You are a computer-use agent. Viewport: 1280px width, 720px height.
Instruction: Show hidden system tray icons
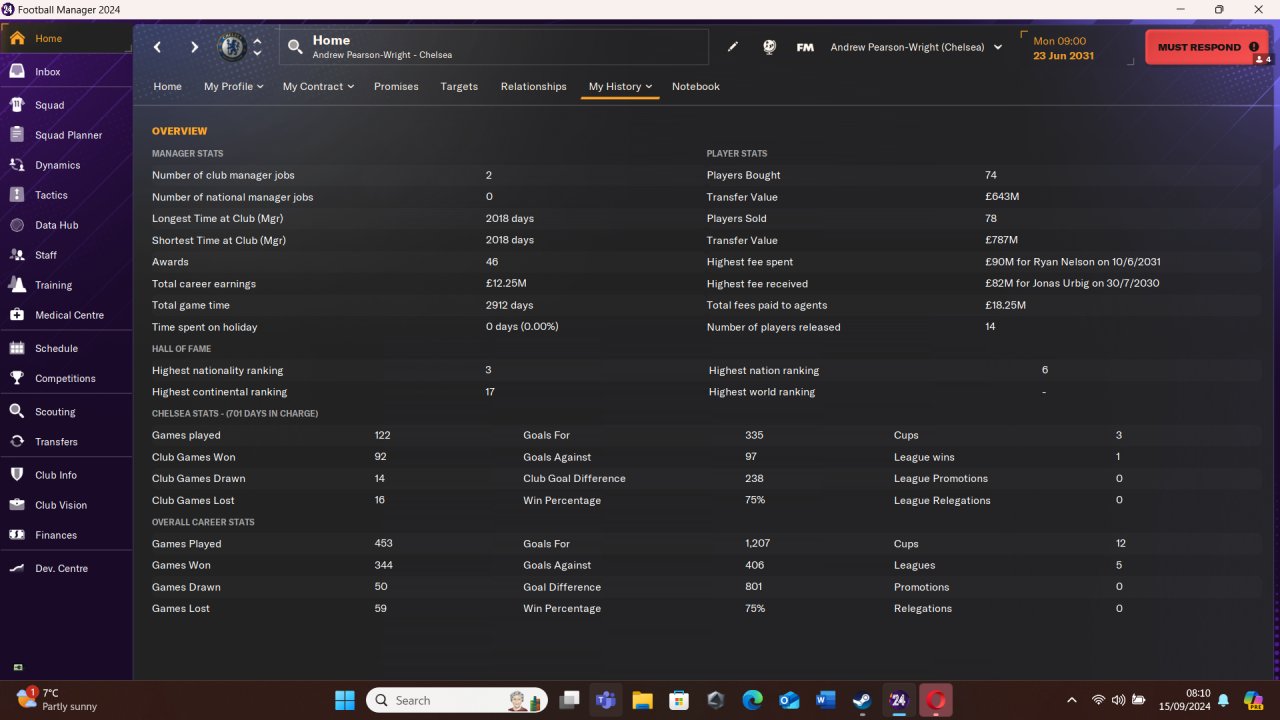pos(1072,700)
